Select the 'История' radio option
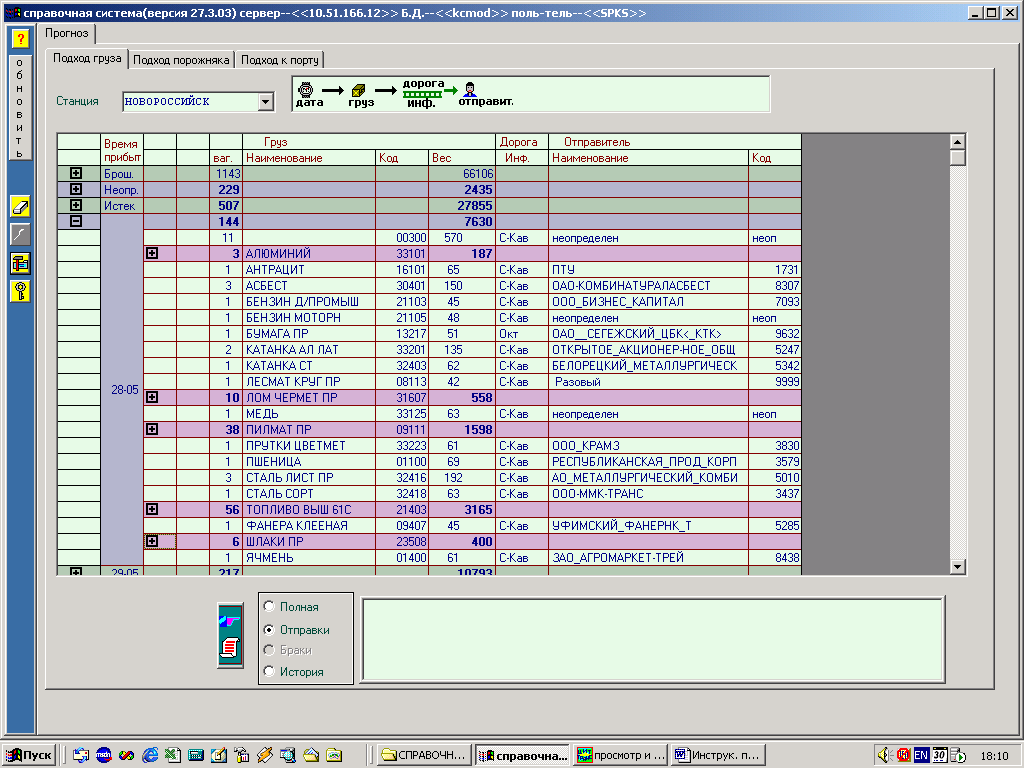Image resolution: width=1024 pixels, height=768 pixels. (x=268, y=671)
